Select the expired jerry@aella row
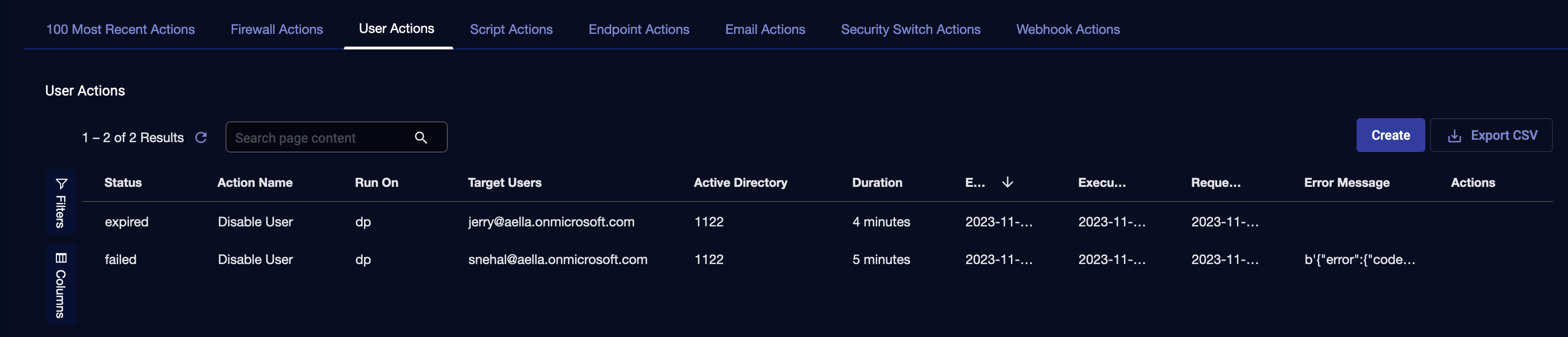The height and width of the screenshot is (337, 1568). [551, 222]
